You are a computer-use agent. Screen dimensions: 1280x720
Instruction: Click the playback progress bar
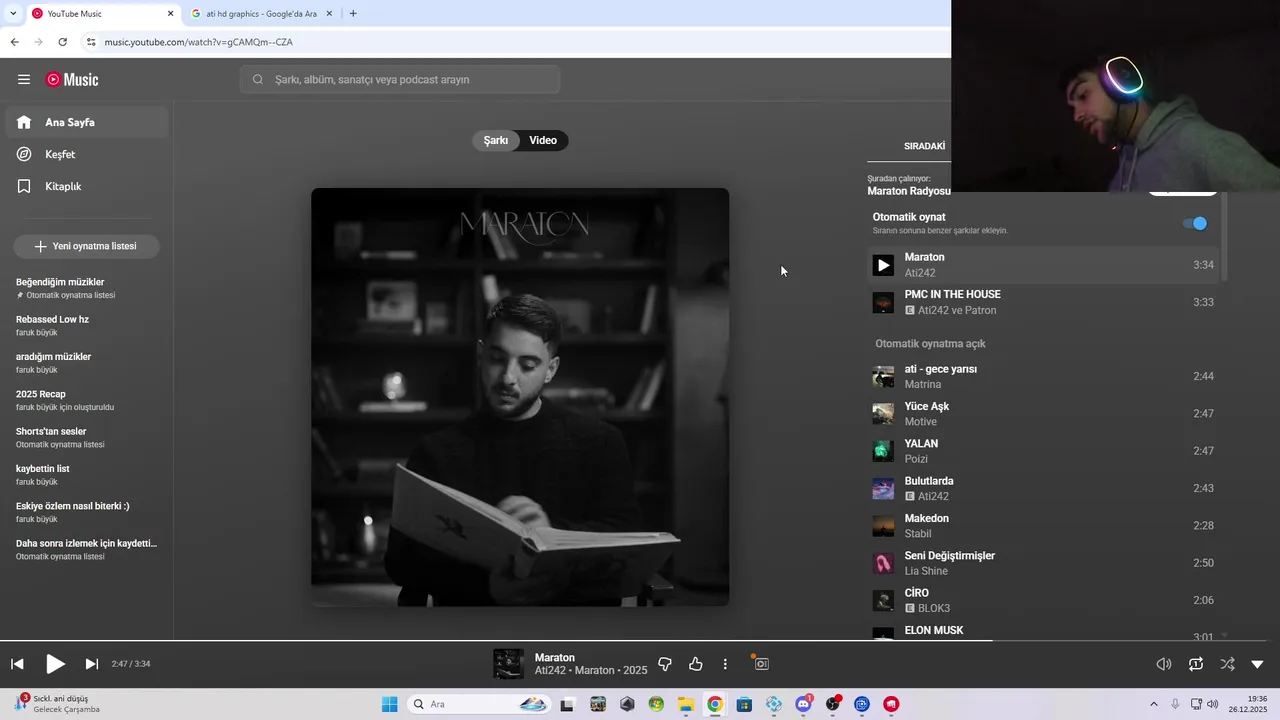[640, 641]
